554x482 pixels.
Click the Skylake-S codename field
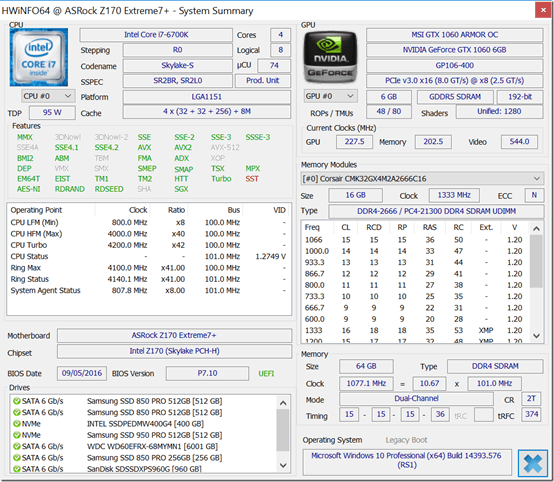point(177,66)
